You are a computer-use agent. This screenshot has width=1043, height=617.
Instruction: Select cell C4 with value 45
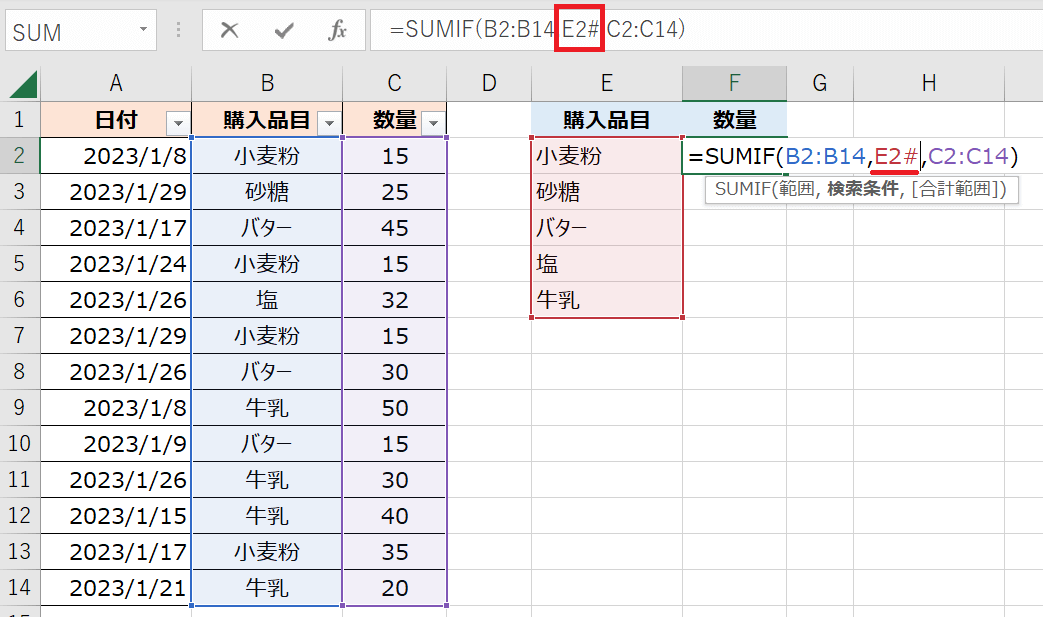(x=394, y=228)
